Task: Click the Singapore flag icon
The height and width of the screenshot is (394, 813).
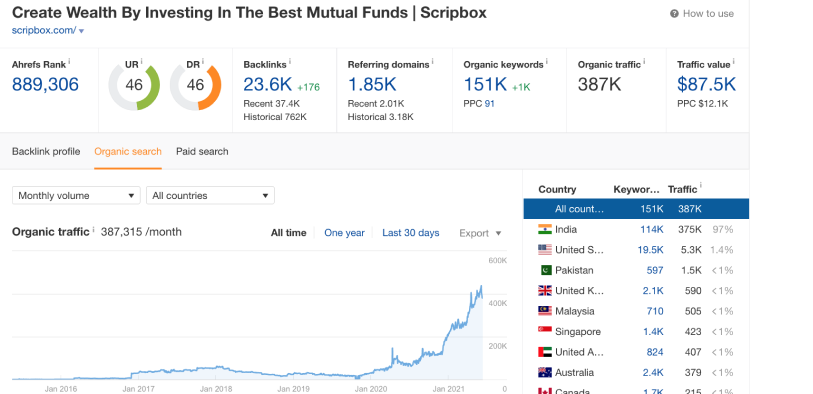Action: 545,331
